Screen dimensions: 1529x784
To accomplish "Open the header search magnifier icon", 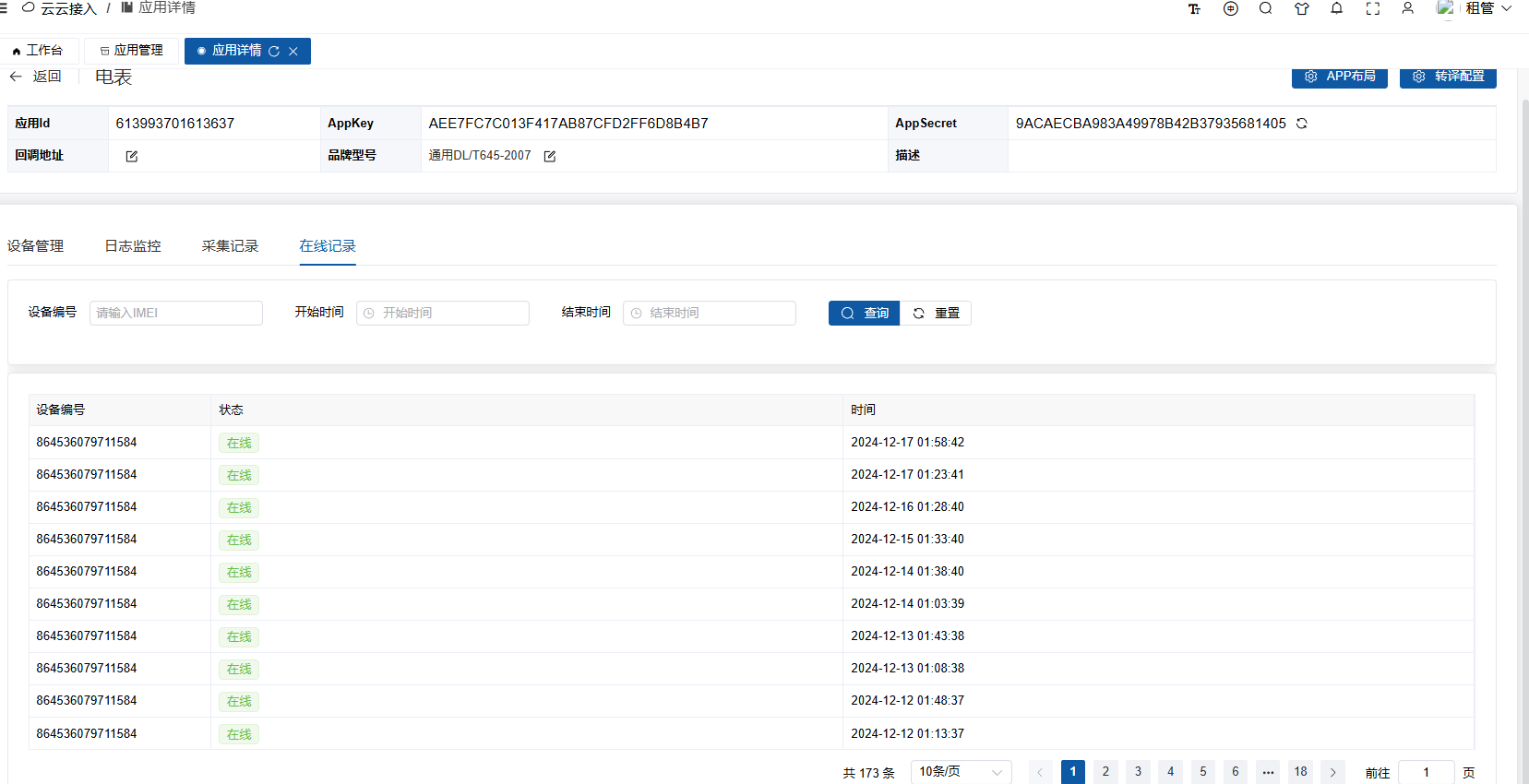I will [x=1265, y=8].
